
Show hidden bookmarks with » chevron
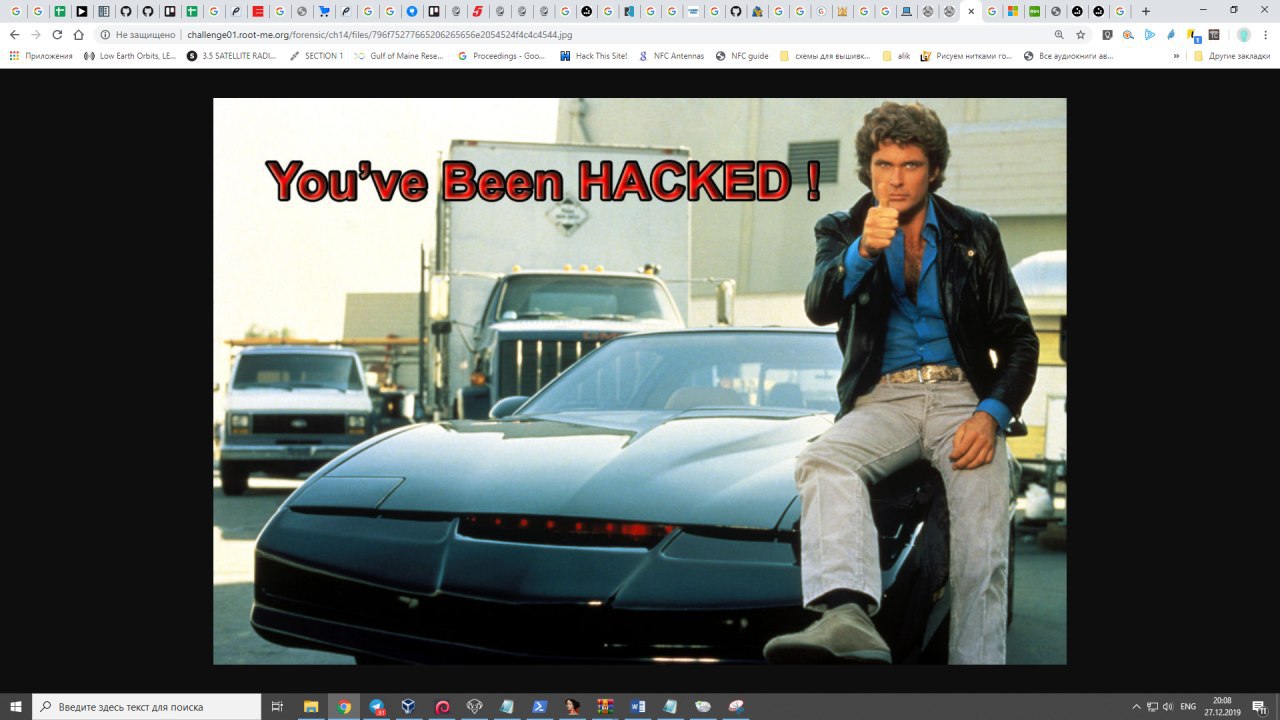1177,56
